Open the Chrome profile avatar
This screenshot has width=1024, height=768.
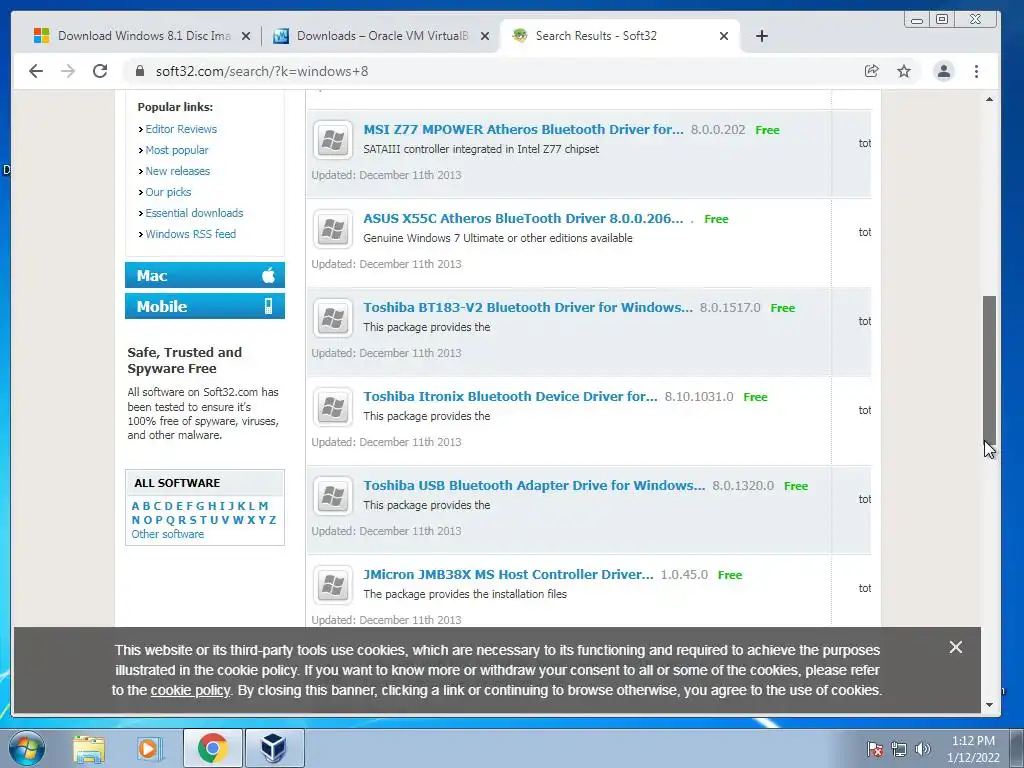click(x=943, y=71)
